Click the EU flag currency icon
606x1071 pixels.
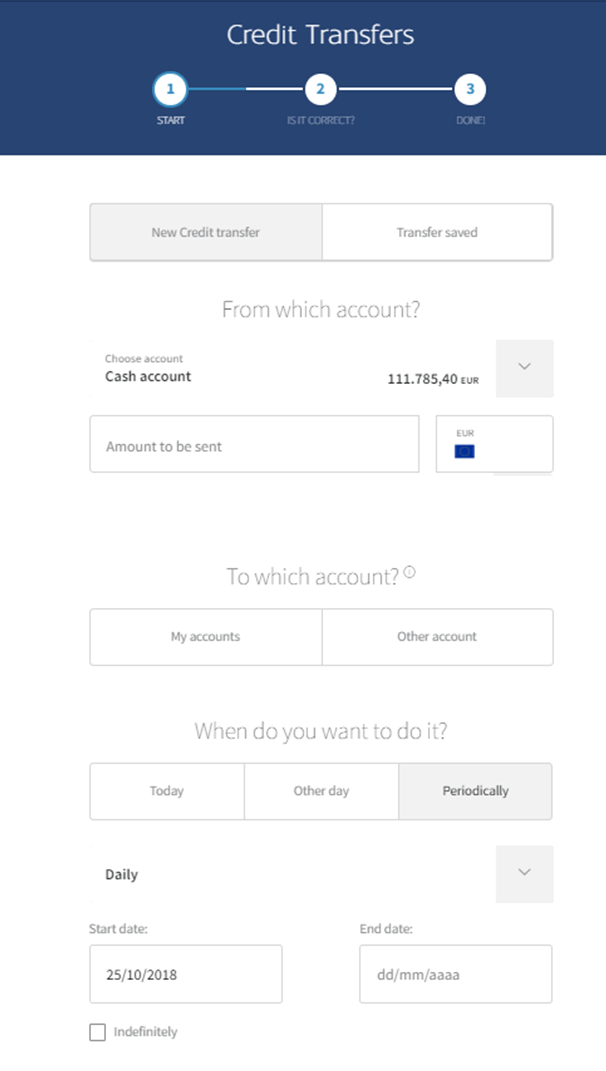point(465,451)
